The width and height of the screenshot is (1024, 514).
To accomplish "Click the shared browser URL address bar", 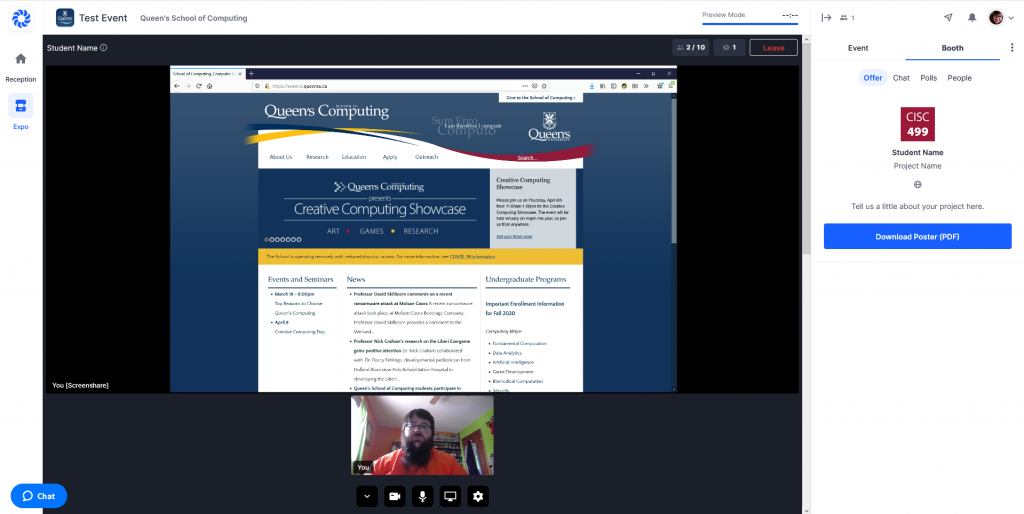I will [x=401, y=86].
